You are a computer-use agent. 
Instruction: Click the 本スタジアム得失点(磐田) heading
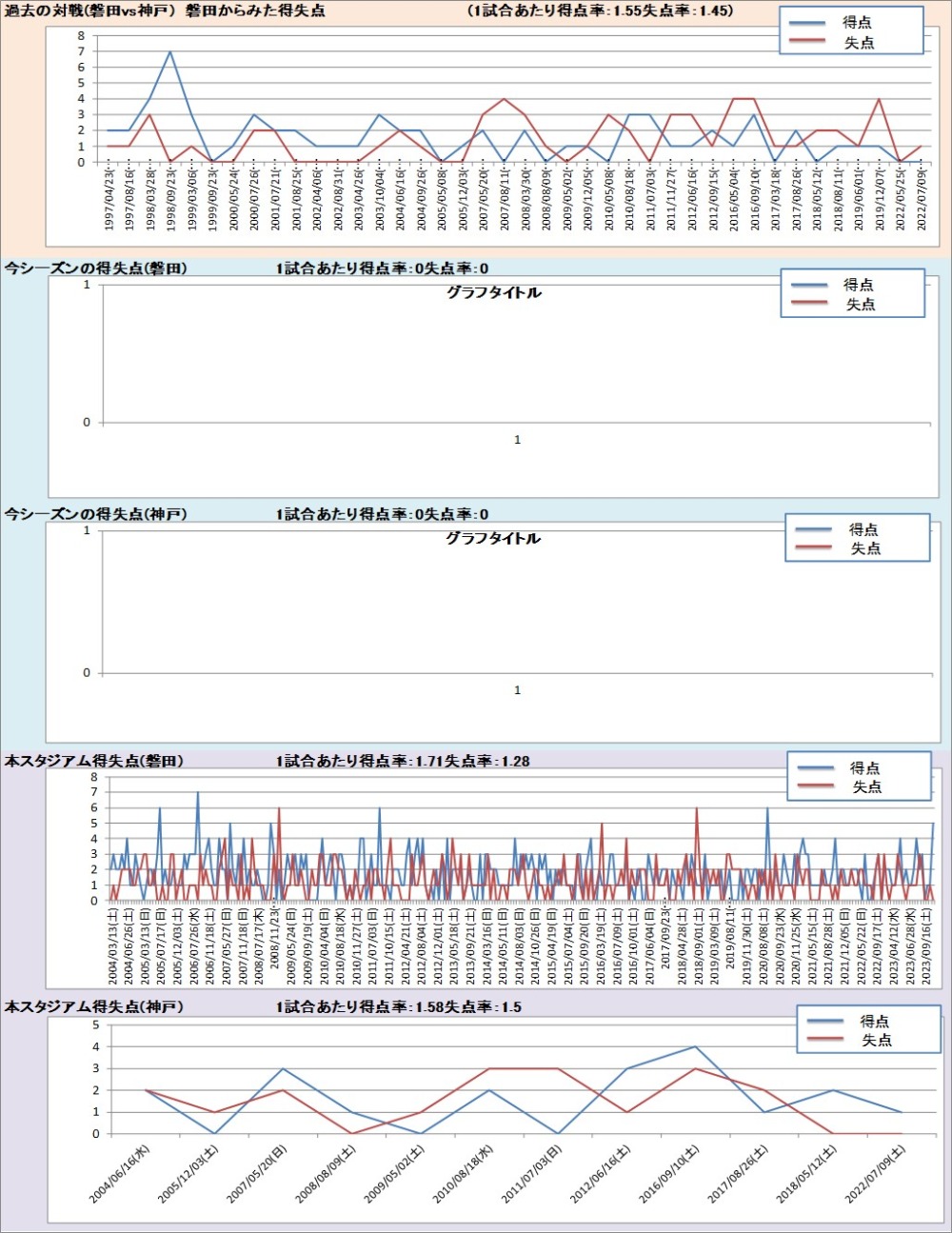(x=94, y=761)
